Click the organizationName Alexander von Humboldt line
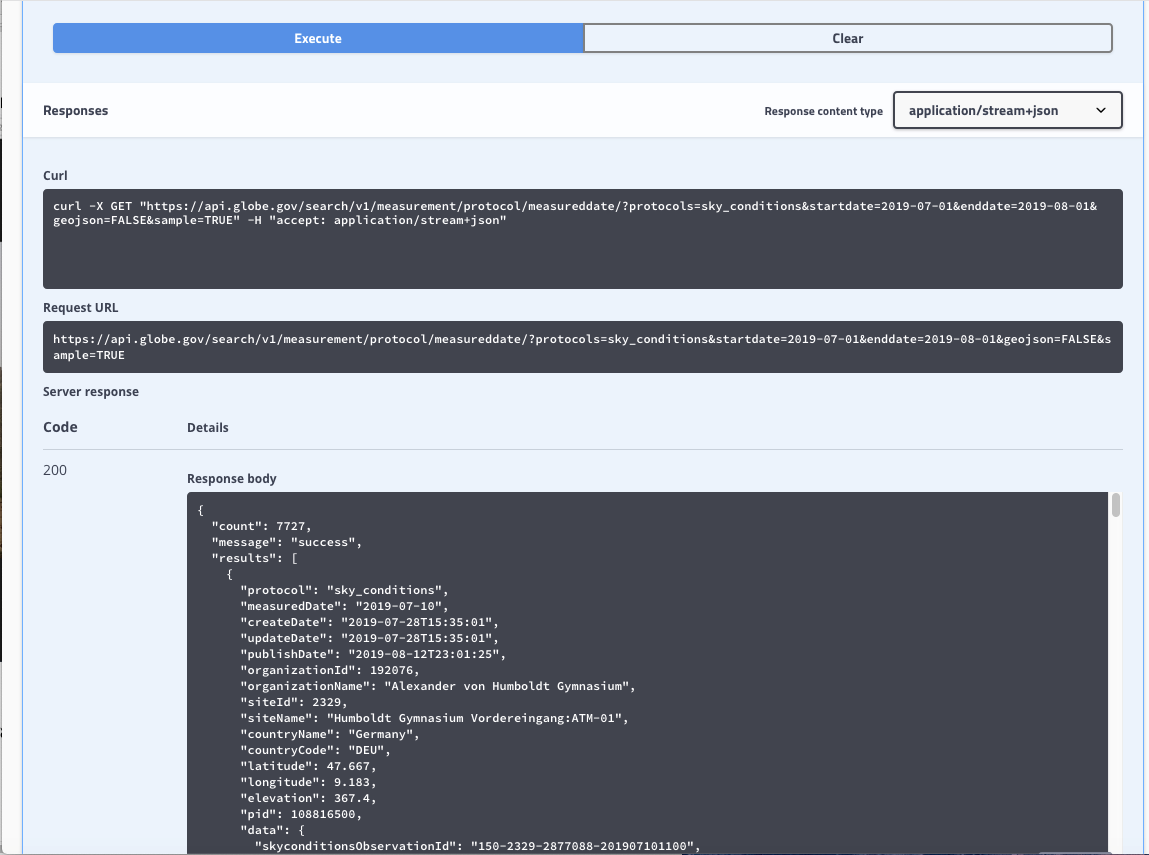The height and width of the screenshot is (855, 1149). (x=438, y=686)
